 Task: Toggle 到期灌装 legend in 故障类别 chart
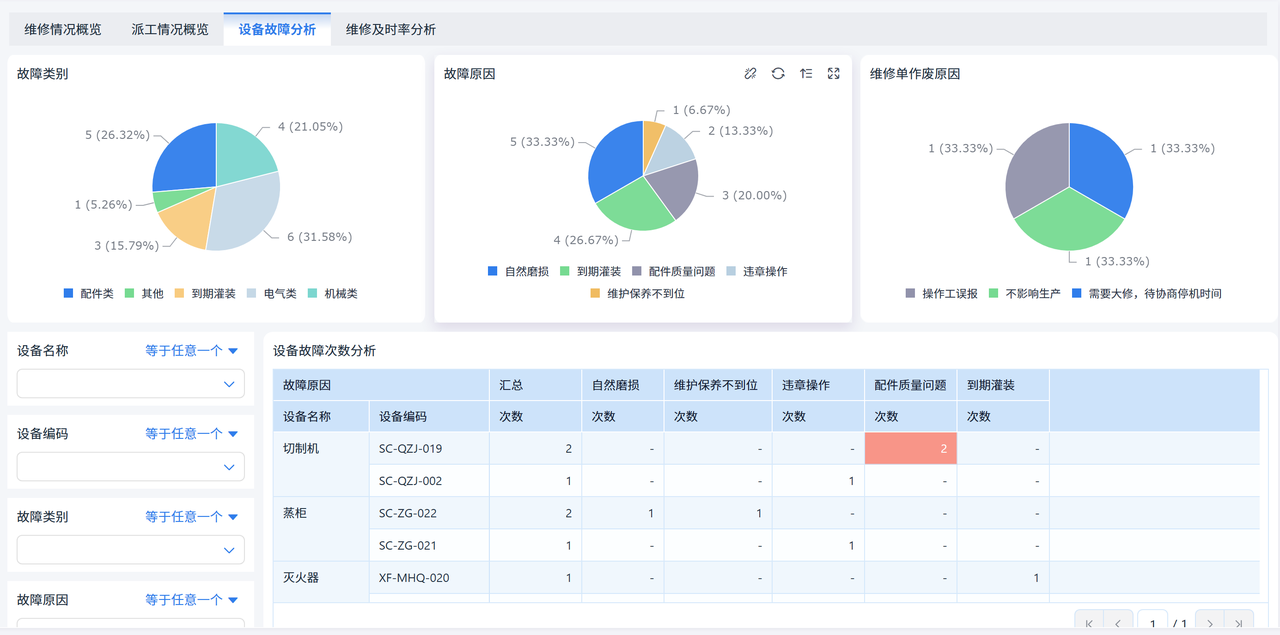pyautogui.click(x=204, y=293)
